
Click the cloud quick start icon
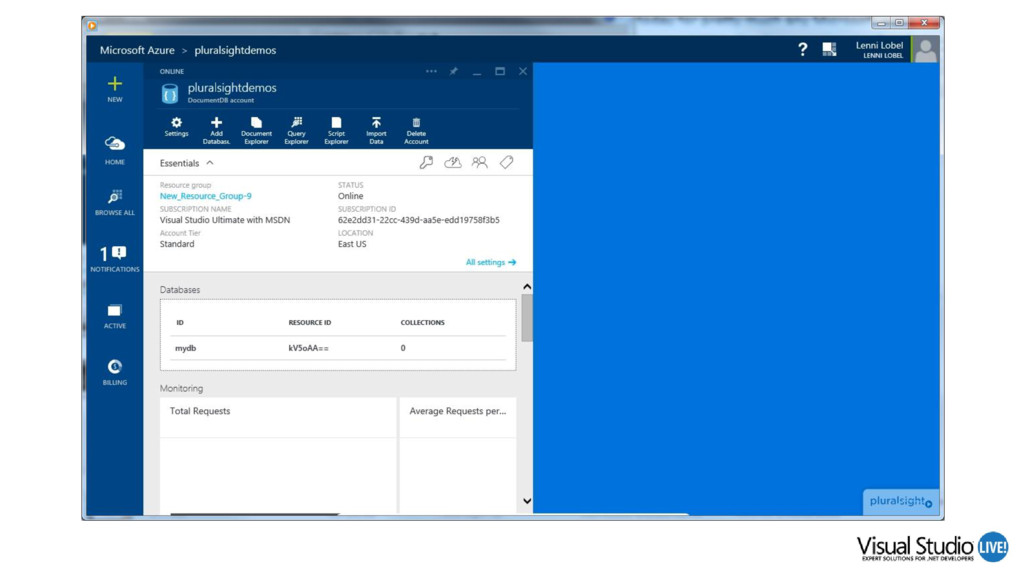pyautogui.click(x=453, y=163)
